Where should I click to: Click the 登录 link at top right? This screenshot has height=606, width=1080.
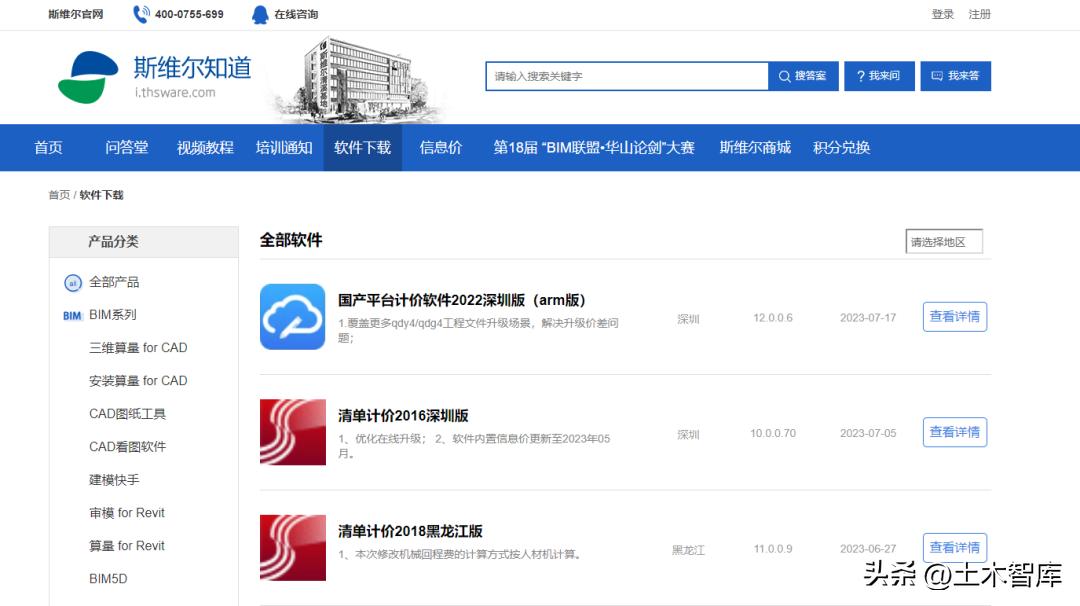(942, 14)
